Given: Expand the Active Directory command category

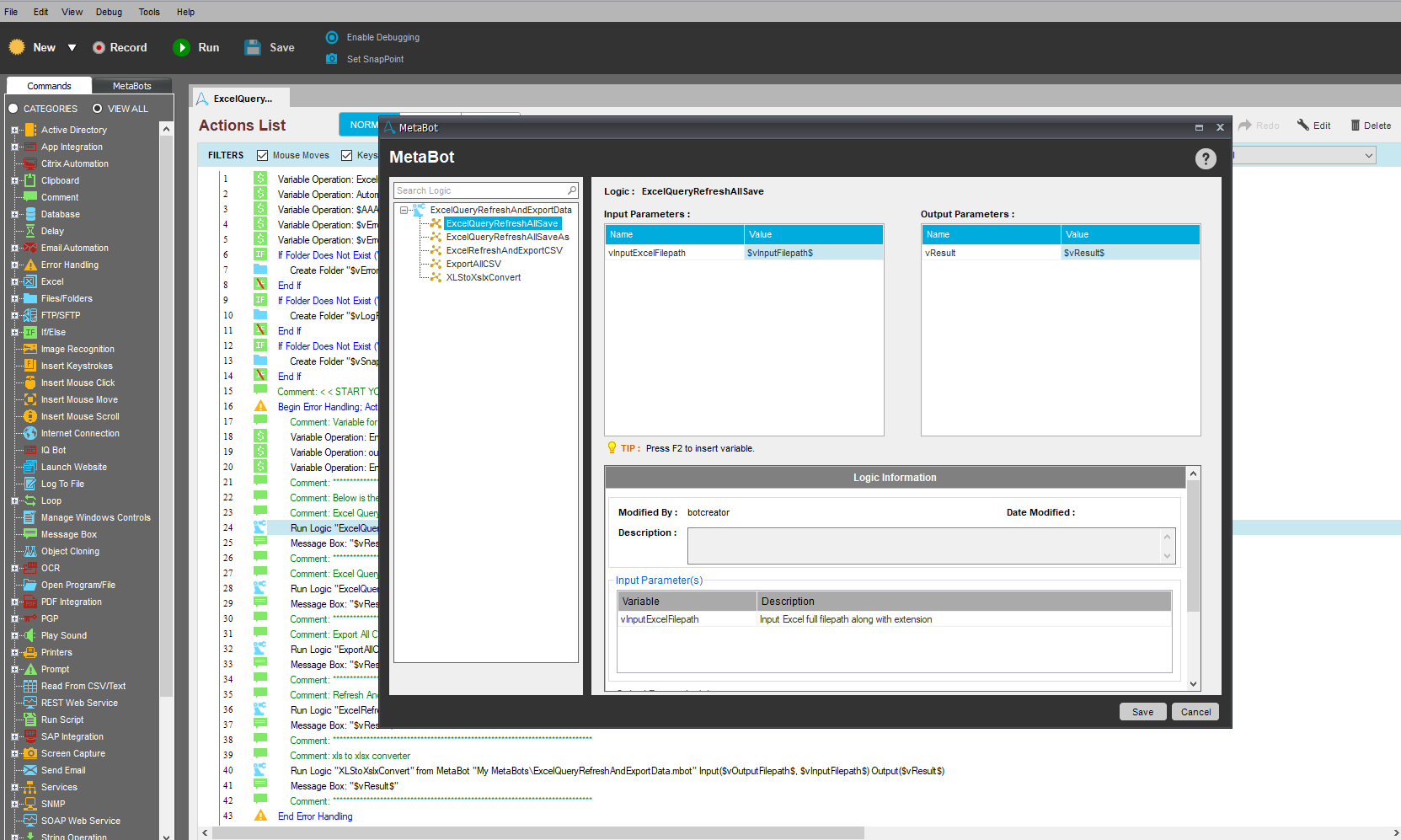Looking at the screenshot, I should [14, 131].
